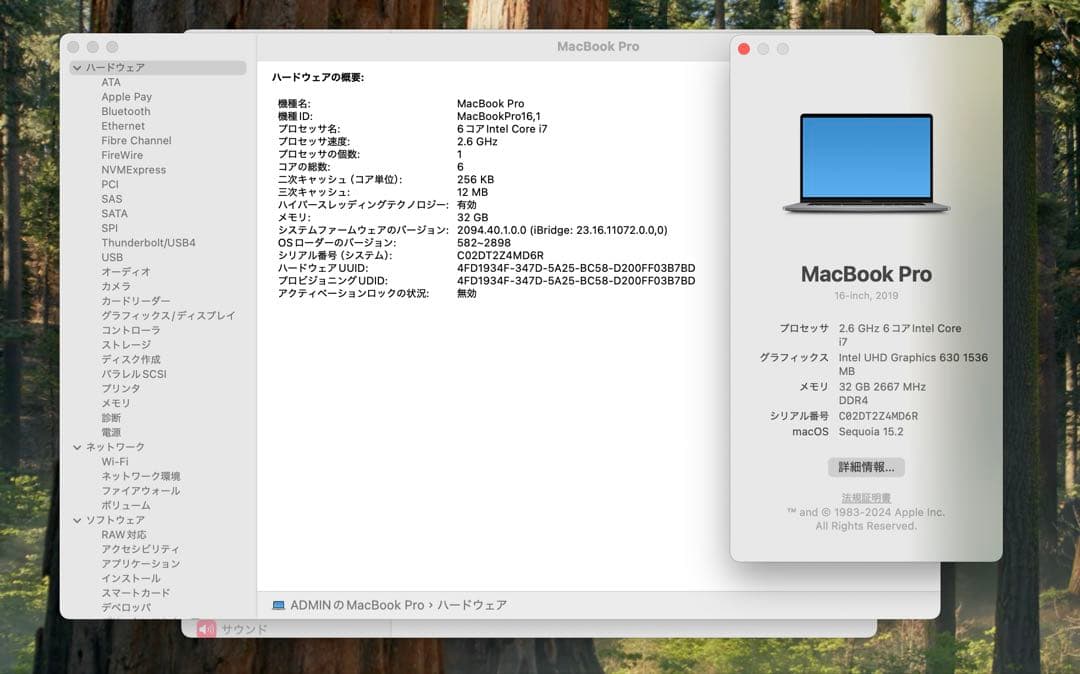Select PCI in hardware list
1080x674 pixels.
110,184
